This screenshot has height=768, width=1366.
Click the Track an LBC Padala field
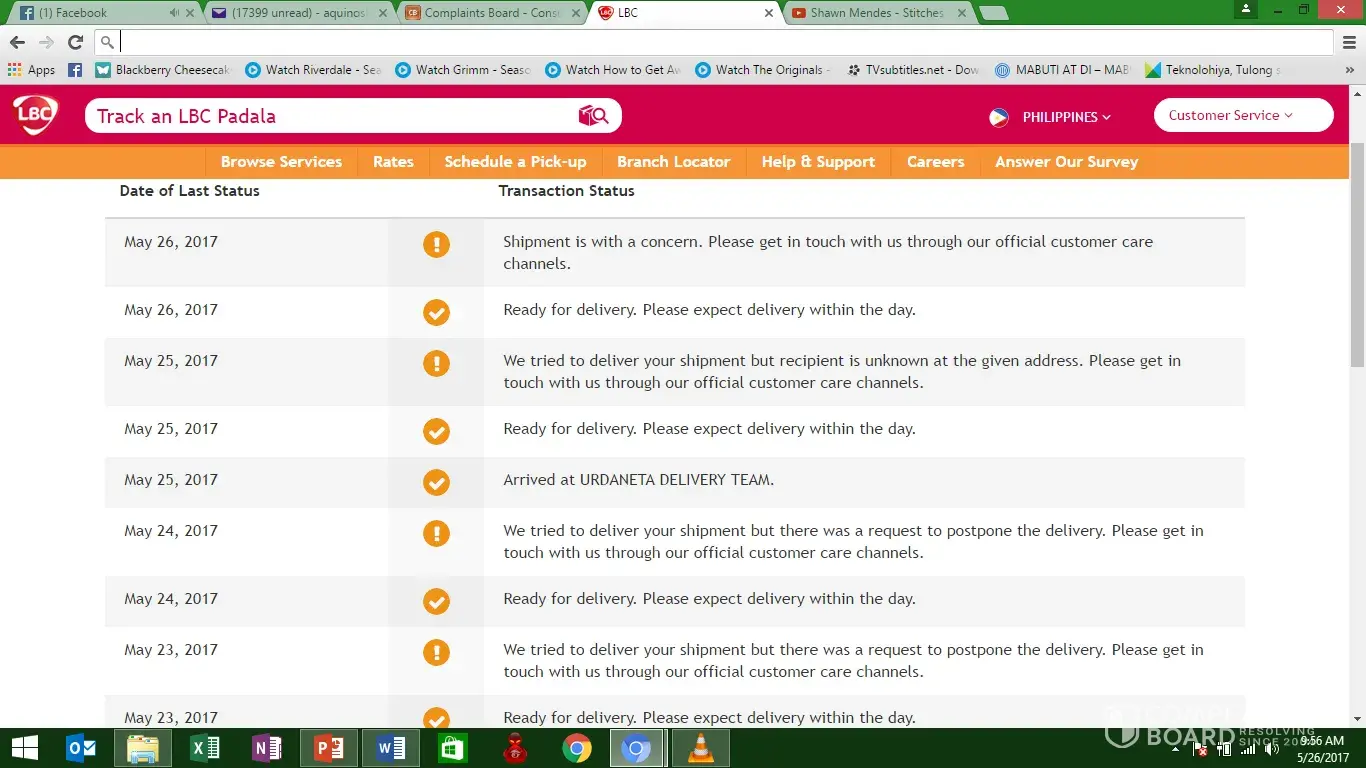(x=330, y=116)
